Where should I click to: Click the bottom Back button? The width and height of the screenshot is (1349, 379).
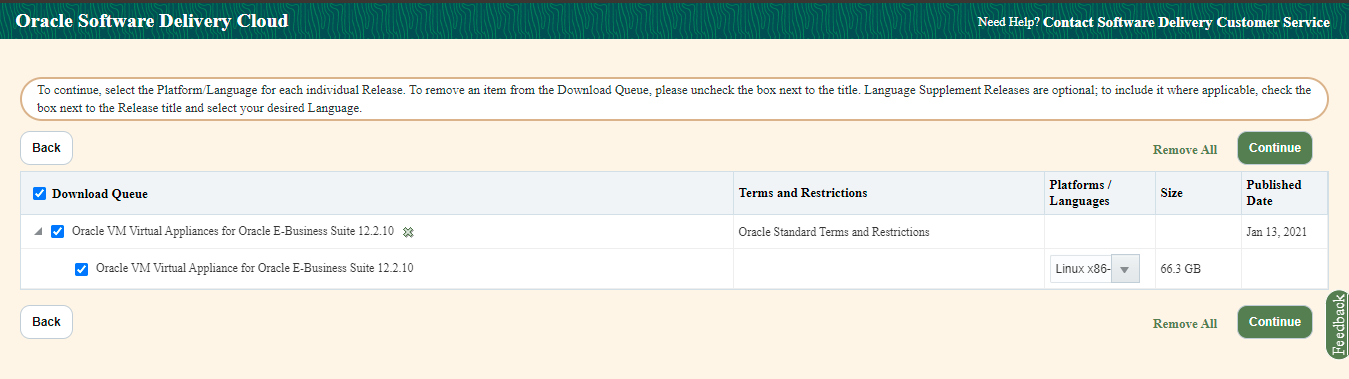[x=46, y=322]
